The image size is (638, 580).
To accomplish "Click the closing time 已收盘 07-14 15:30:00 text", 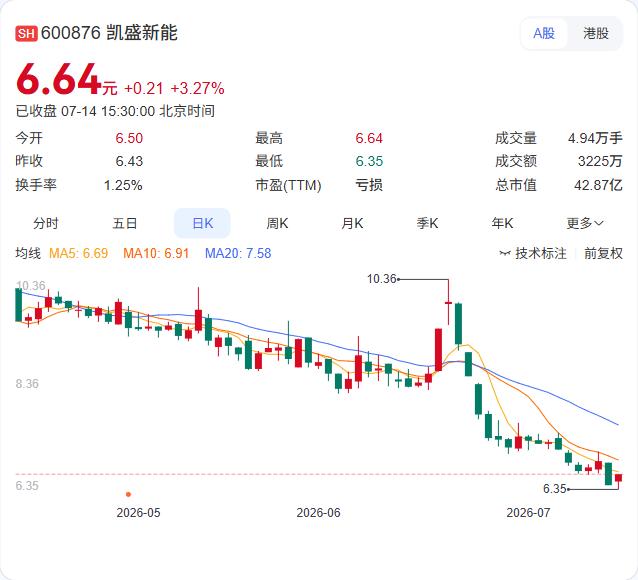I will point(115,111).
